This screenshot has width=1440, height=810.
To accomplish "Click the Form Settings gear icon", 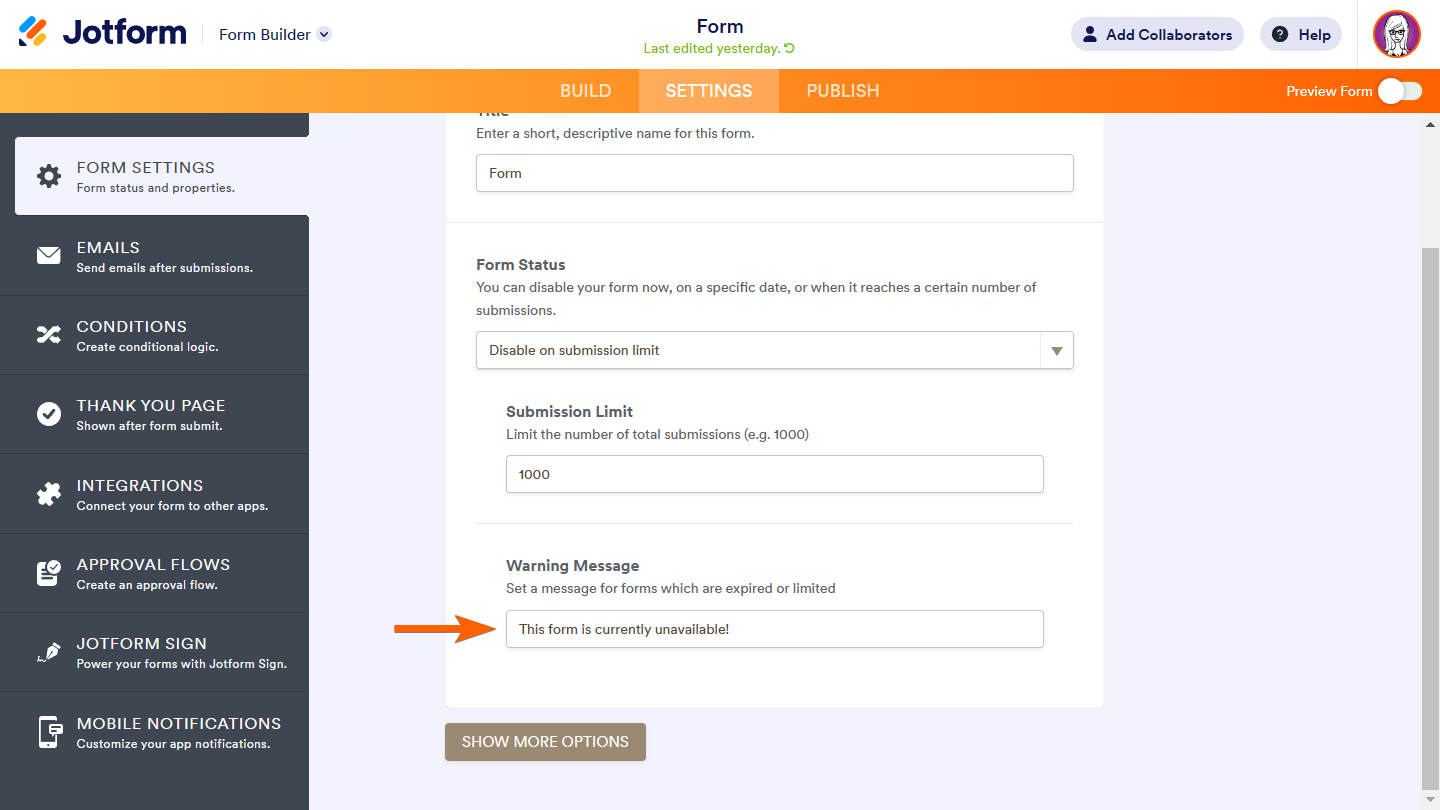I will click(x=48, y=176).
